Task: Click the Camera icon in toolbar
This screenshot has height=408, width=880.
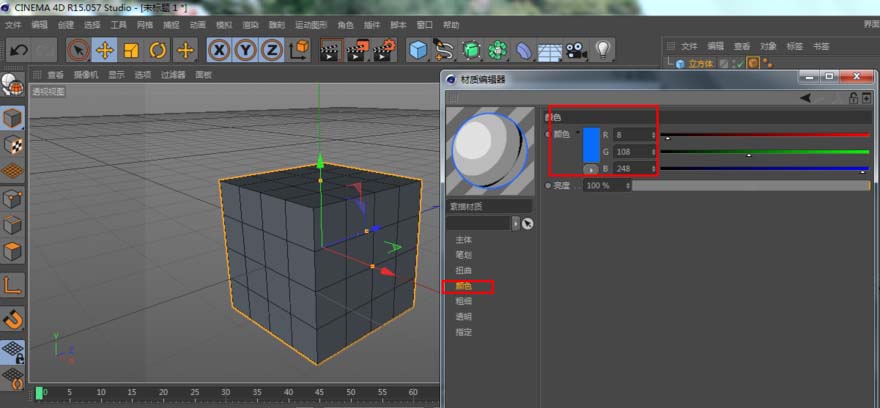Action: 576,50
